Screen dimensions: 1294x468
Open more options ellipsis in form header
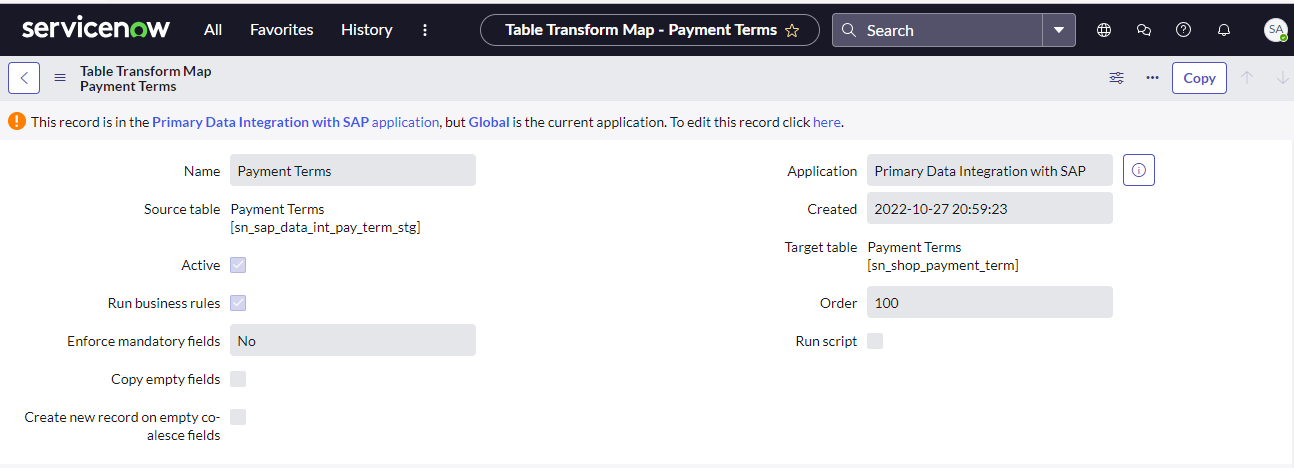(1152, 78)
